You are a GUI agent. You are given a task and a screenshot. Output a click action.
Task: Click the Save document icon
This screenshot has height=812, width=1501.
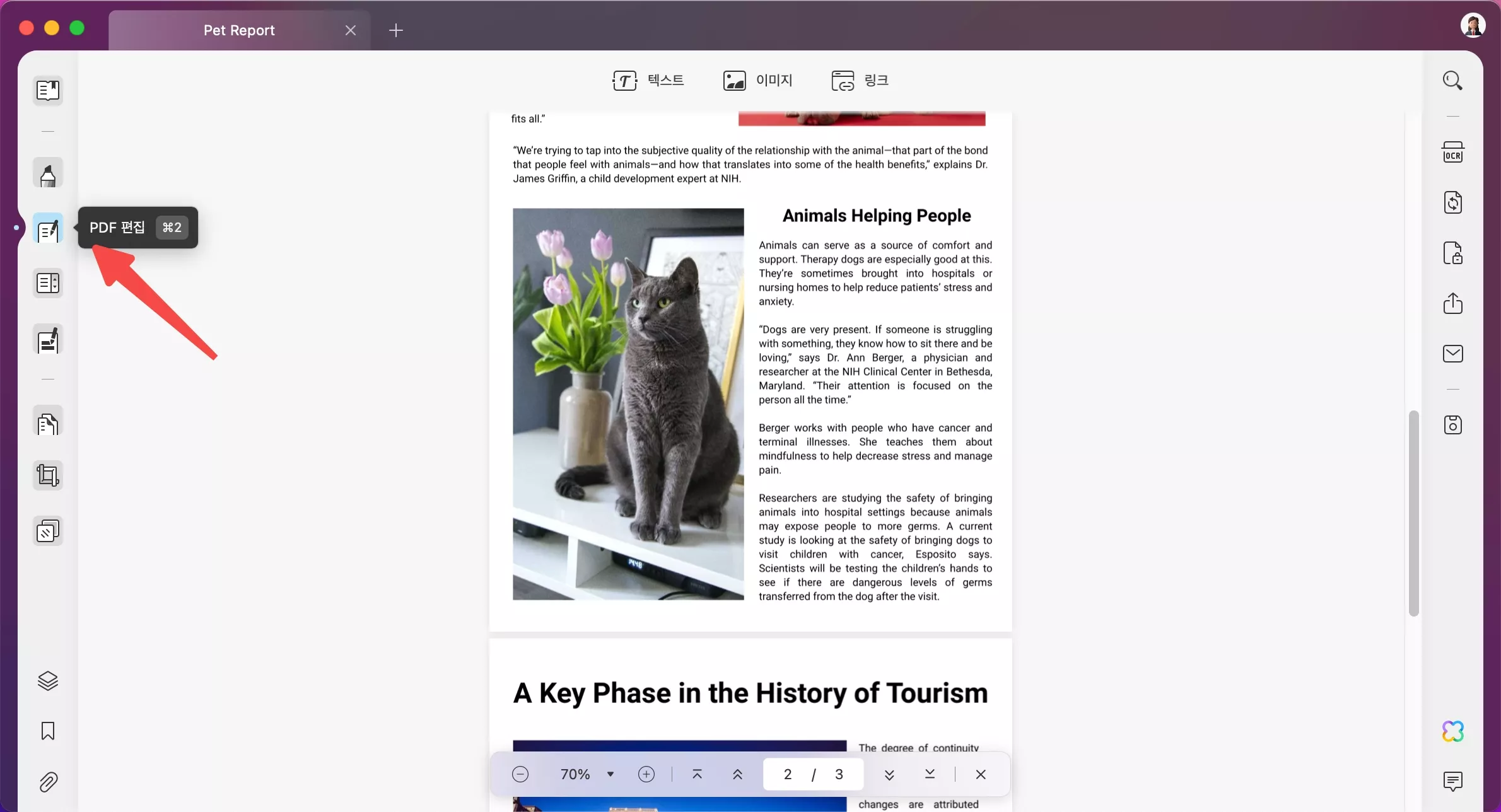click(1453, 426)
